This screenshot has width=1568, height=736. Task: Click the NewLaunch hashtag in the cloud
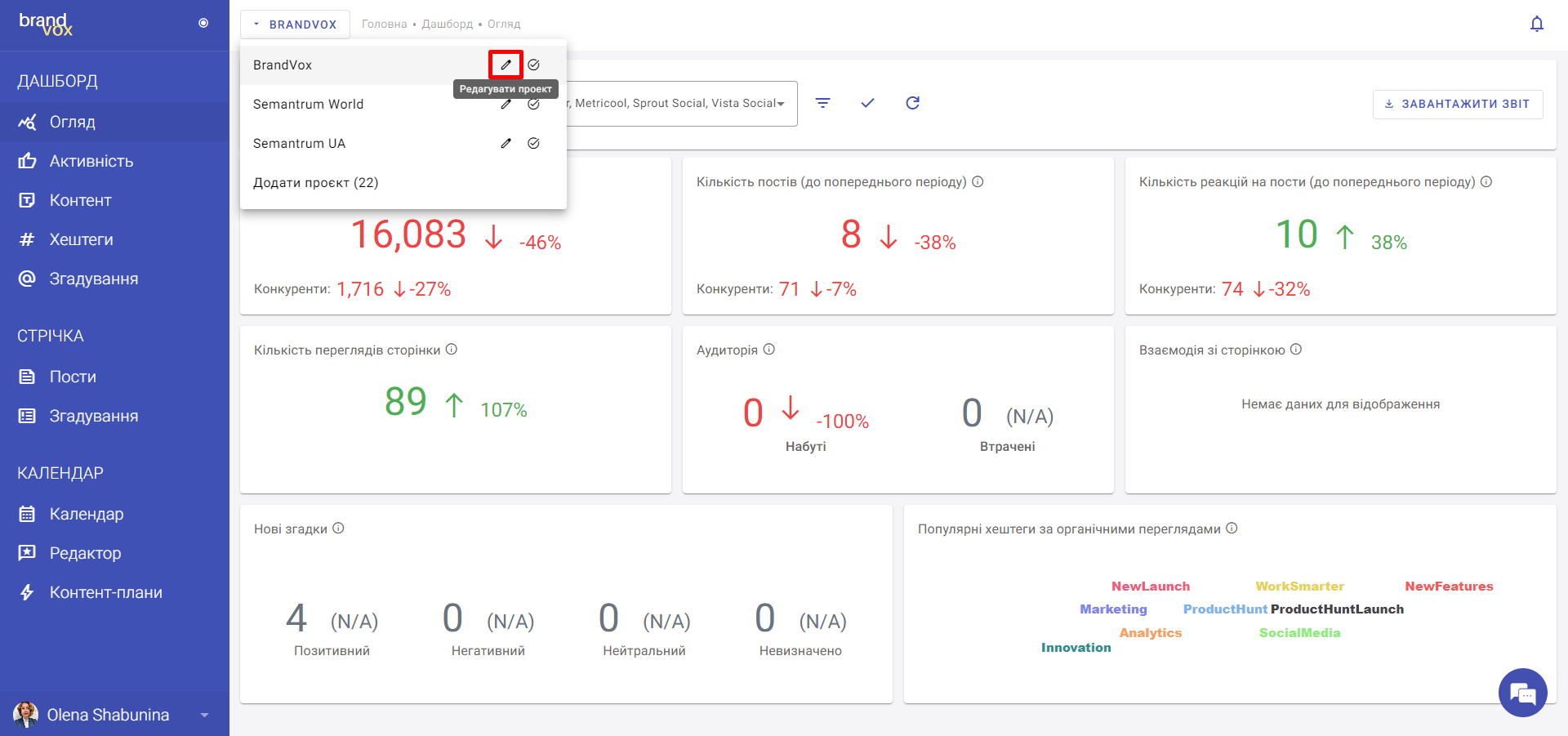(x=1150, y=587)
